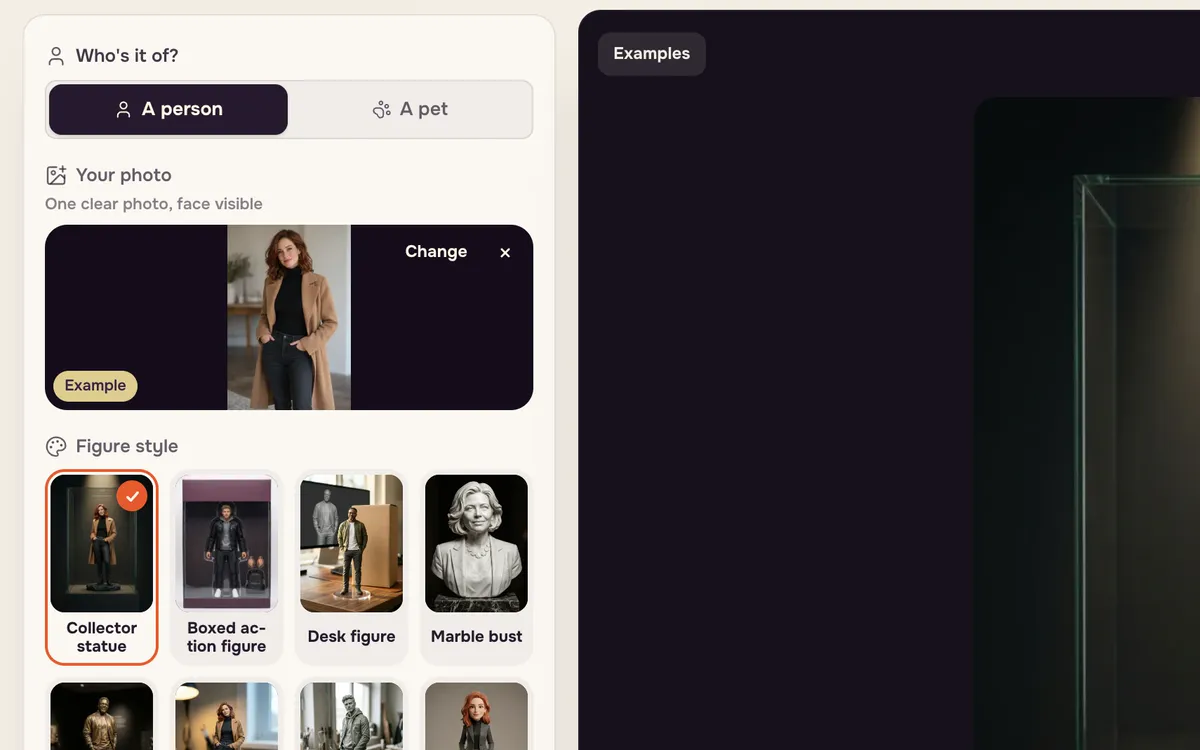Select the second-row figure by the window
The width and height of the screenshot is (1200, 750).
[x=227, y=716]
